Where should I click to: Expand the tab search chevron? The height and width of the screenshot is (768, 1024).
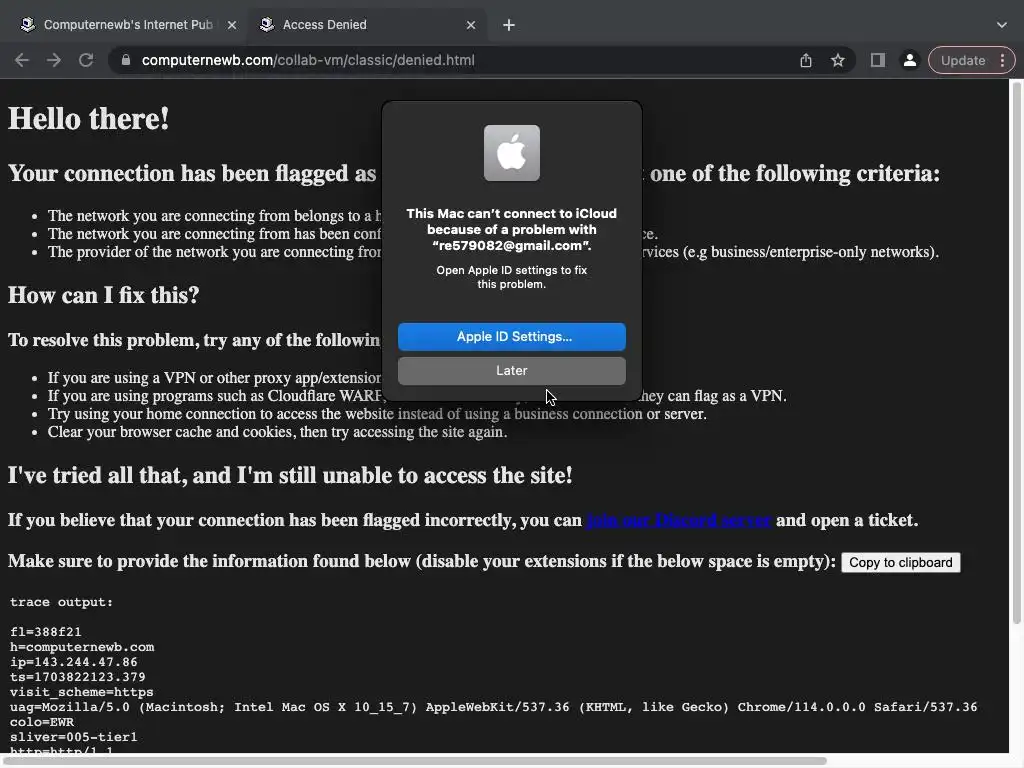(1002, 25)
